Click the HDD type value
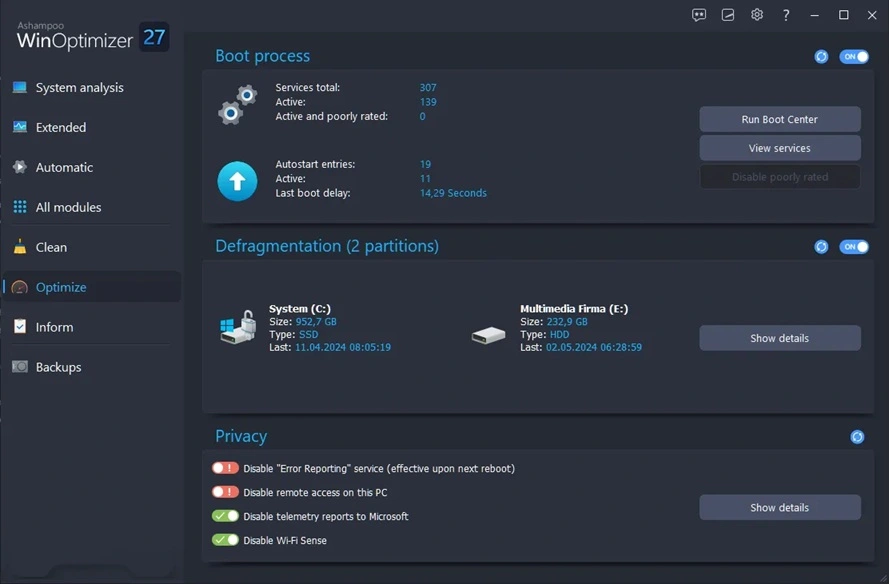 pyautogui.click(x=559, y=335)
